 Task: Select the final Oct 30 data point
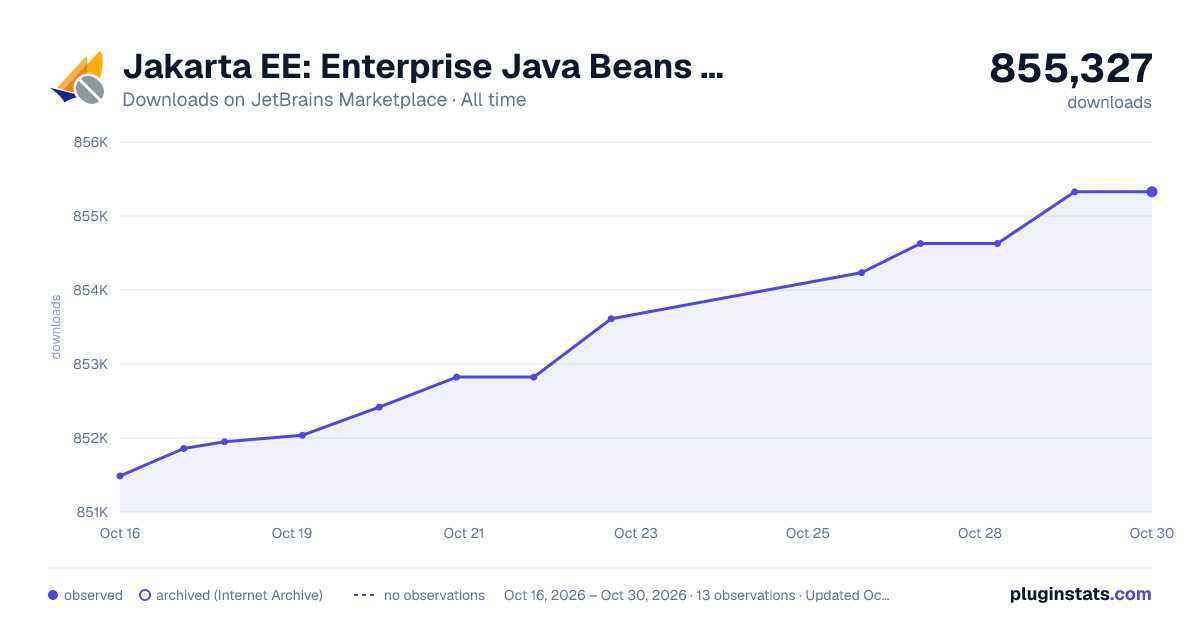1152,192
